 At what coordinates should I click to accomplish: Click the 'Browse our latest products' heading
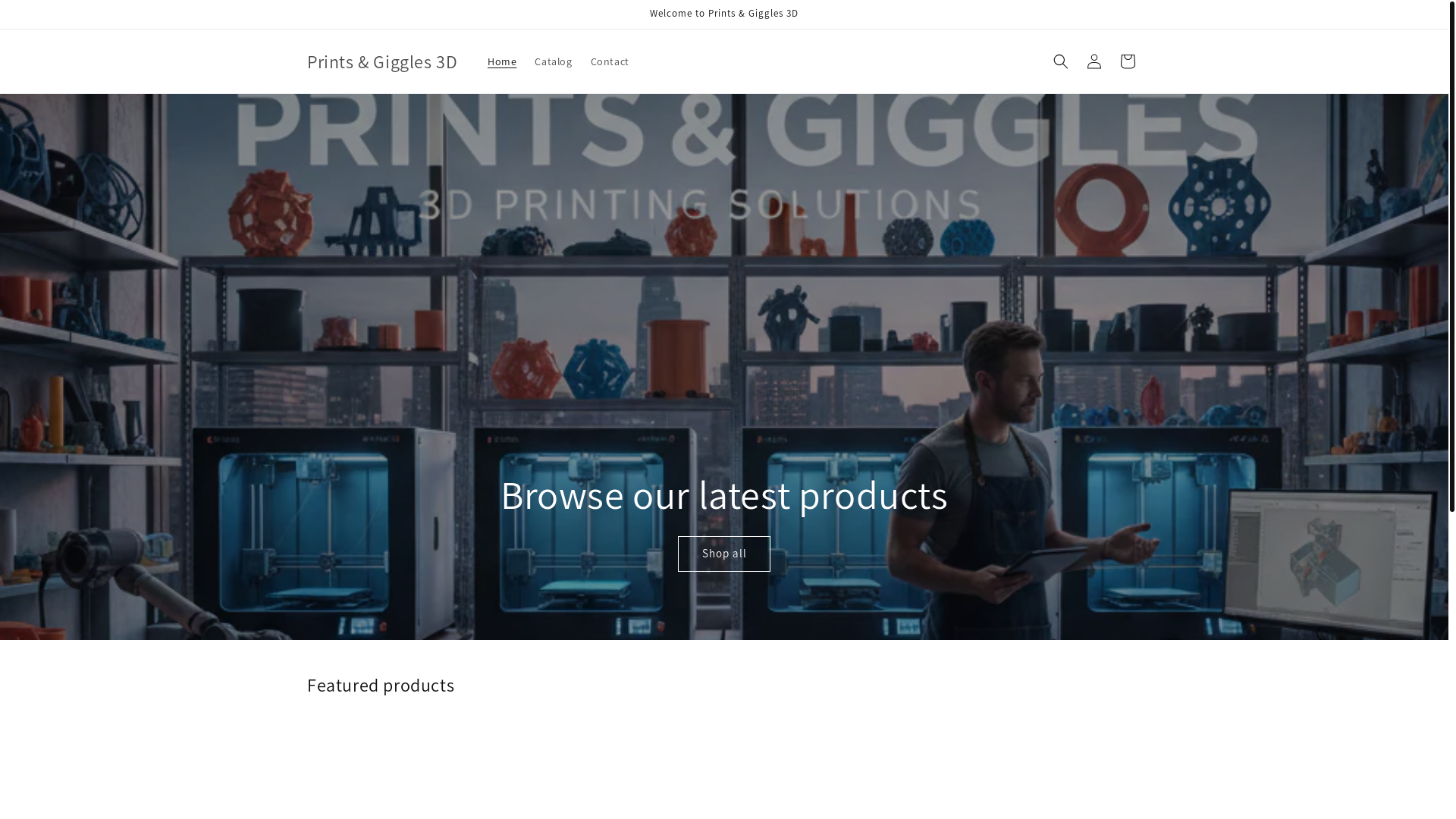point(723,495)
